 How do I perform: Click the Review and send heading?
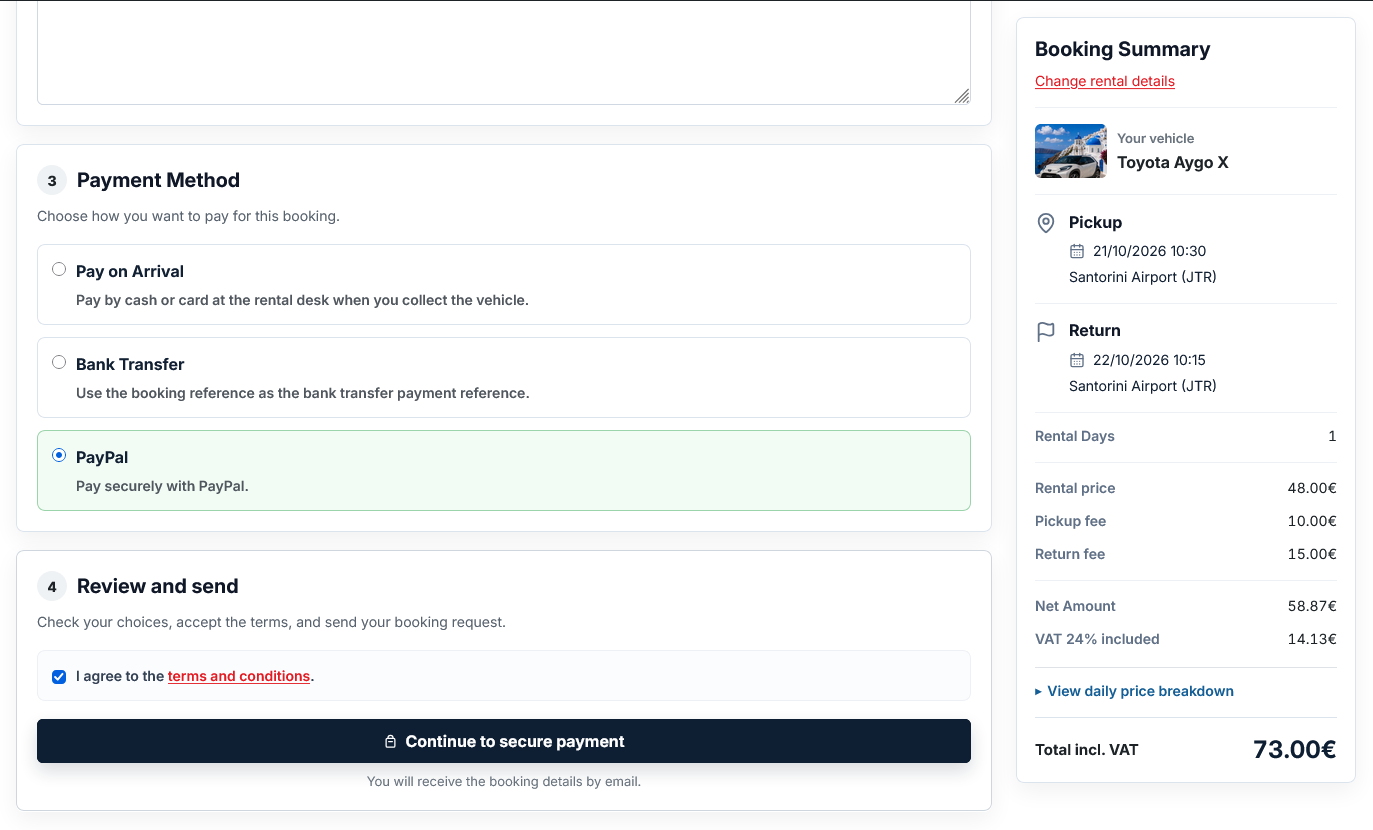point(158,586)
